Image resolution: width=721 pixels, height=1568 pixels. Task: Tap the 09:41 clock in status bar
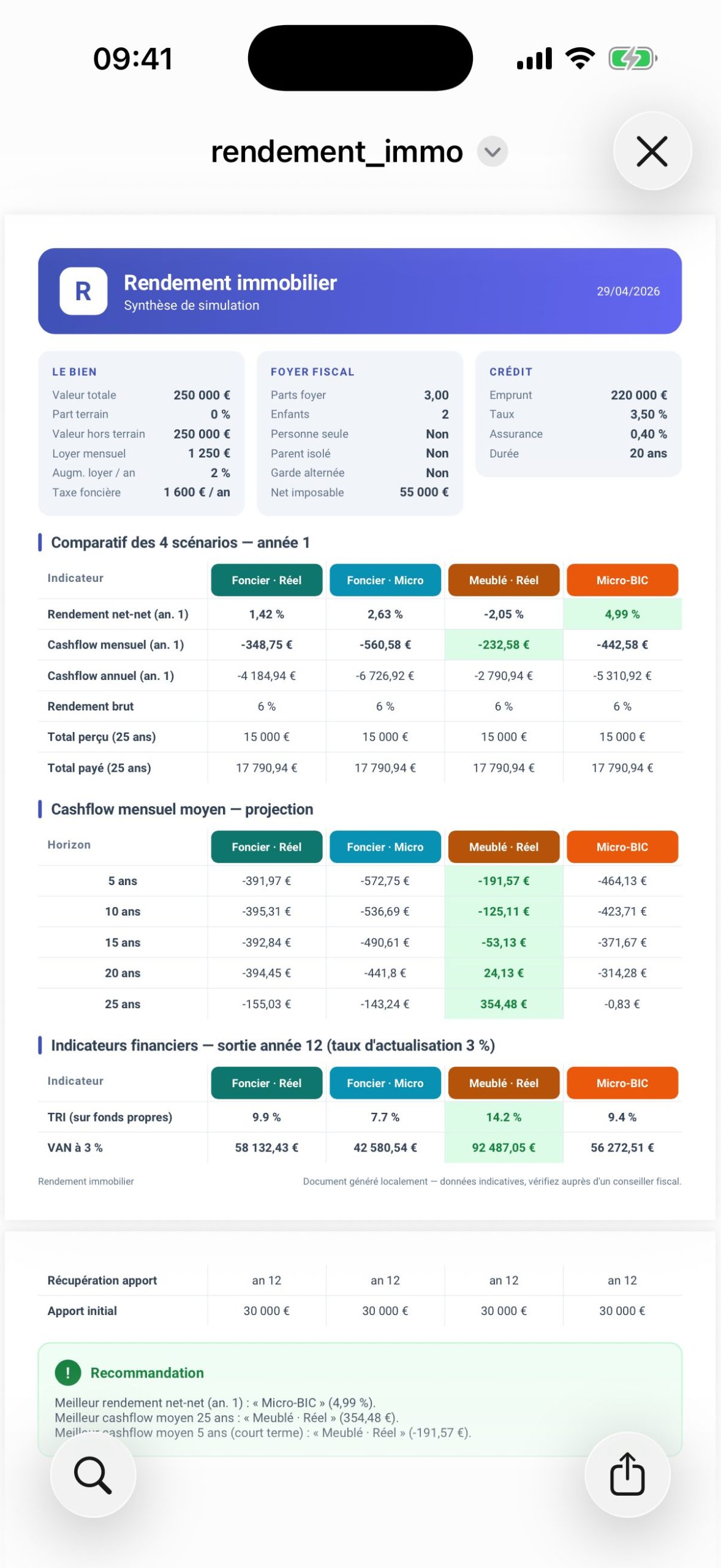(133, 59)
